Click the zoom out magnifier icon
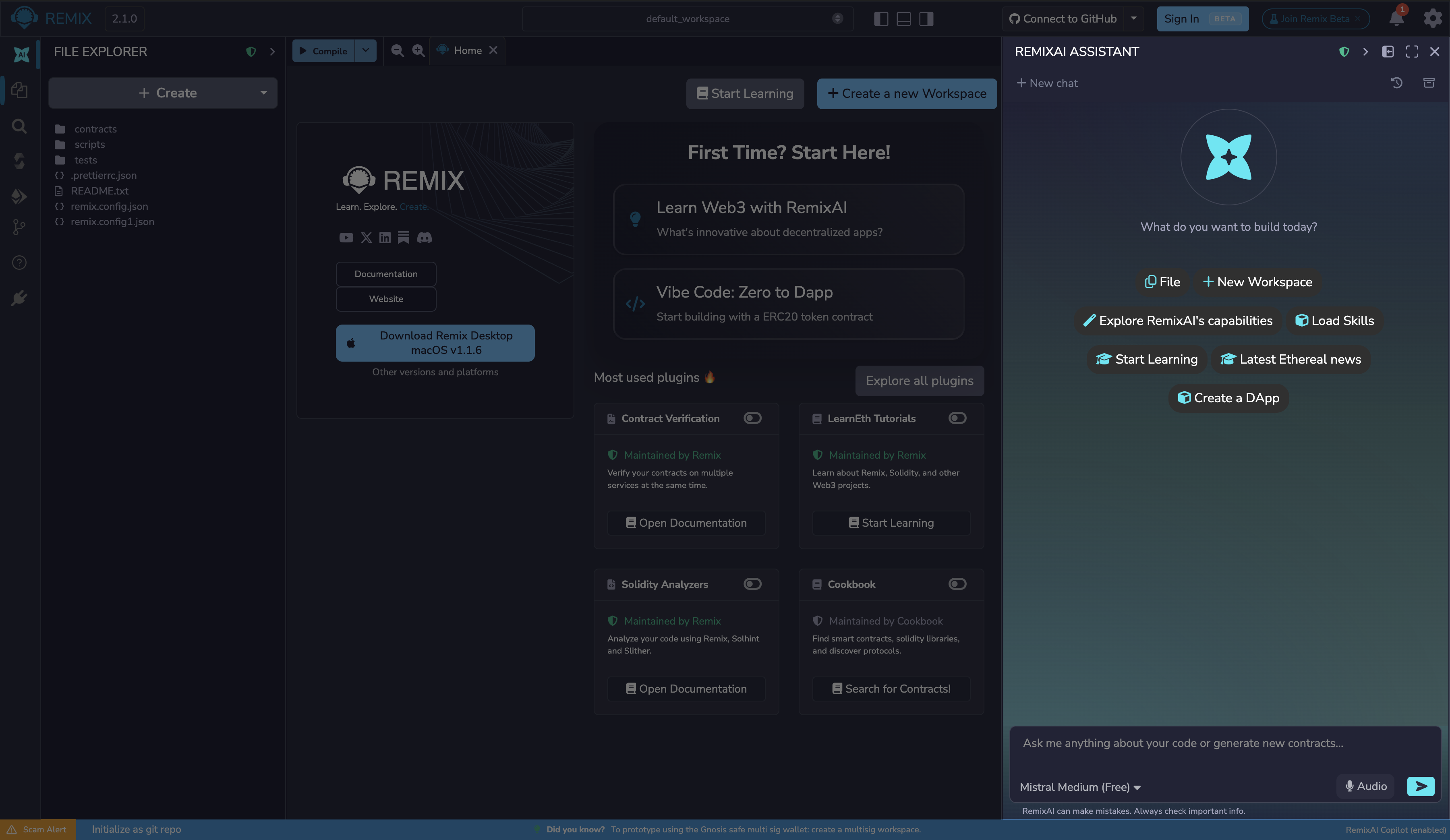Screen dimensions: 1450x840 click(397, 51)
